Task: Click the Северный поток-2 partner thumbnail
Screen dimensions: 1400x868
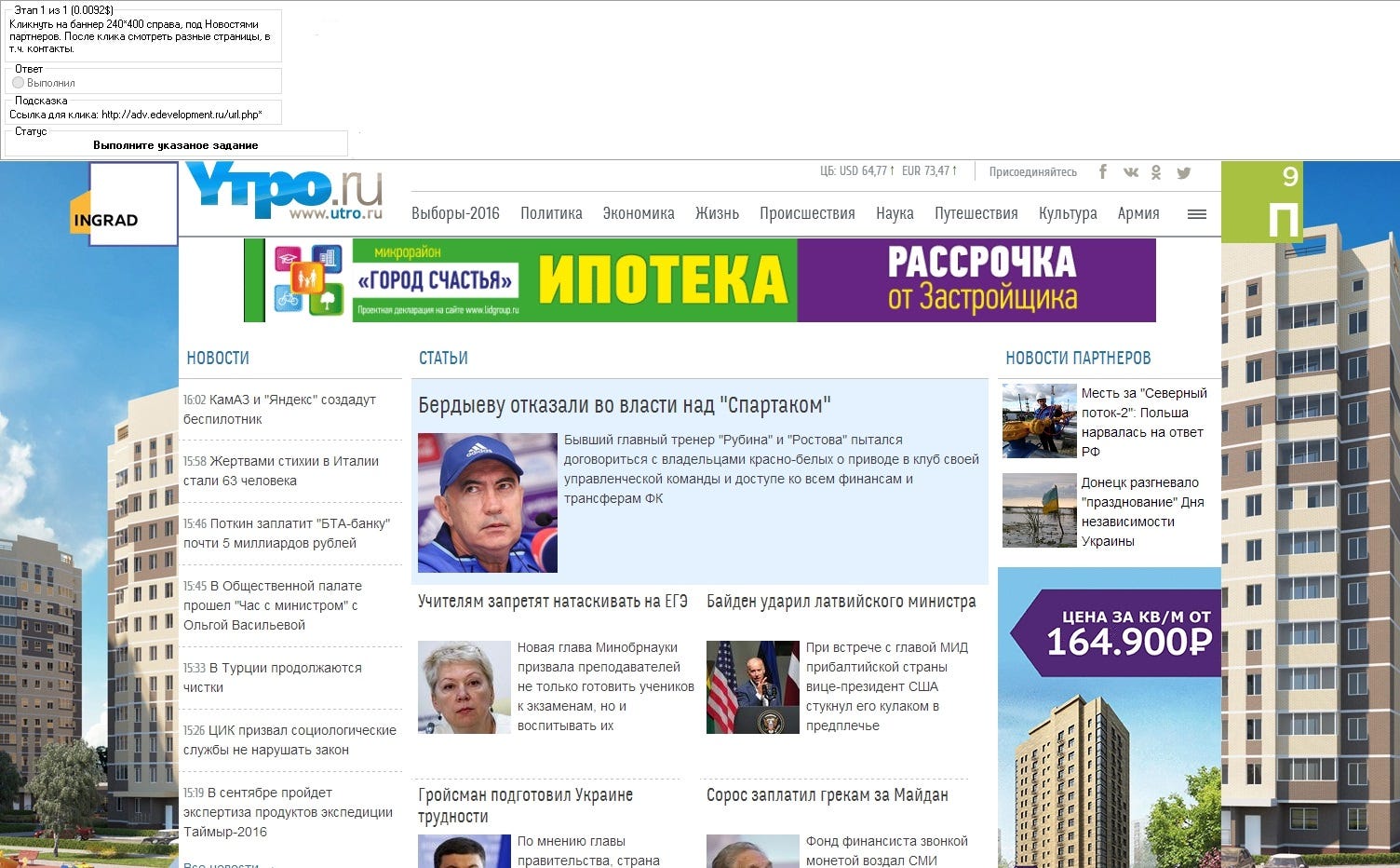Action: point(1040,421)
